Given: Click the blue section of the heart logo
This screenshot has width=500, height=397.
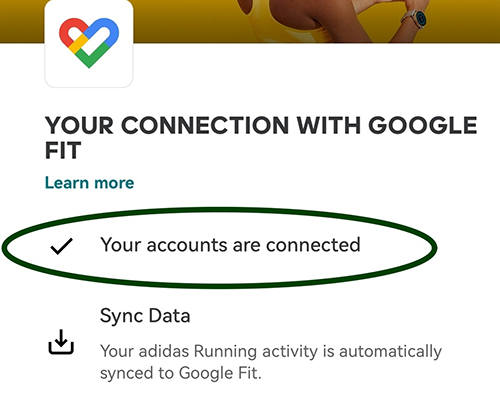Looking at the screenshot, I should click(x=106, y=30).
